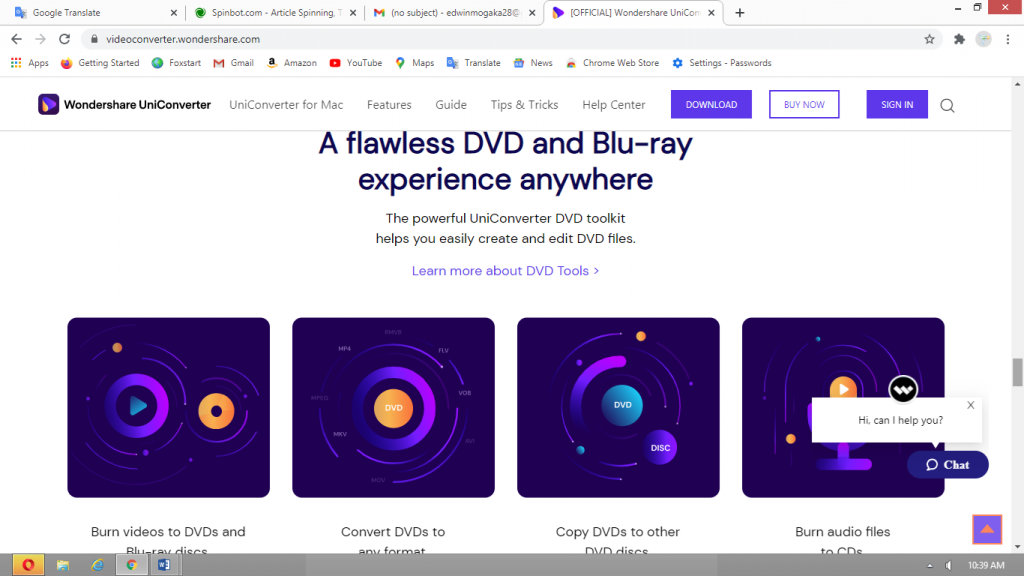Open Opera from the taskbar
This screenshot has height=576, width=1024.
click(x=28, y=565)
